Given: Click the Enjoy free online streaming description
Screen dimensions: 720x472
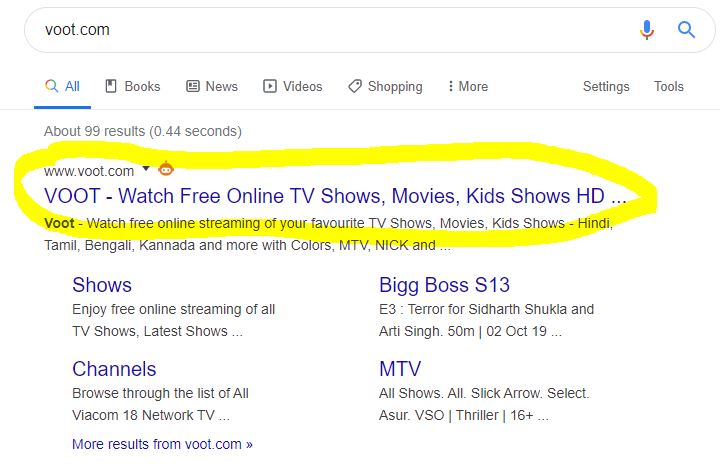Looking at the screenshot, I should (x=174, y=309).
